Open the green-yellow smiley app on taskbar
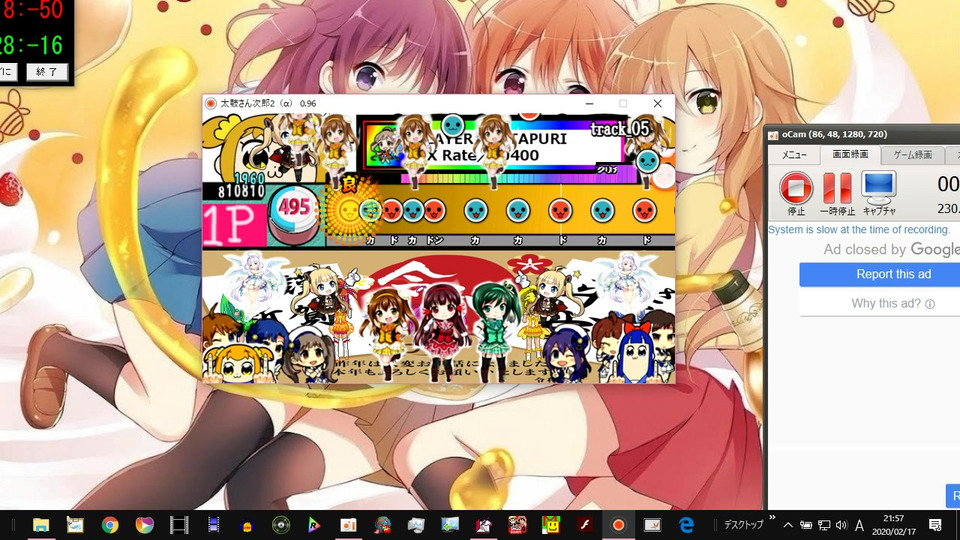This screenshot has height=540, width=960. (551, 525)
